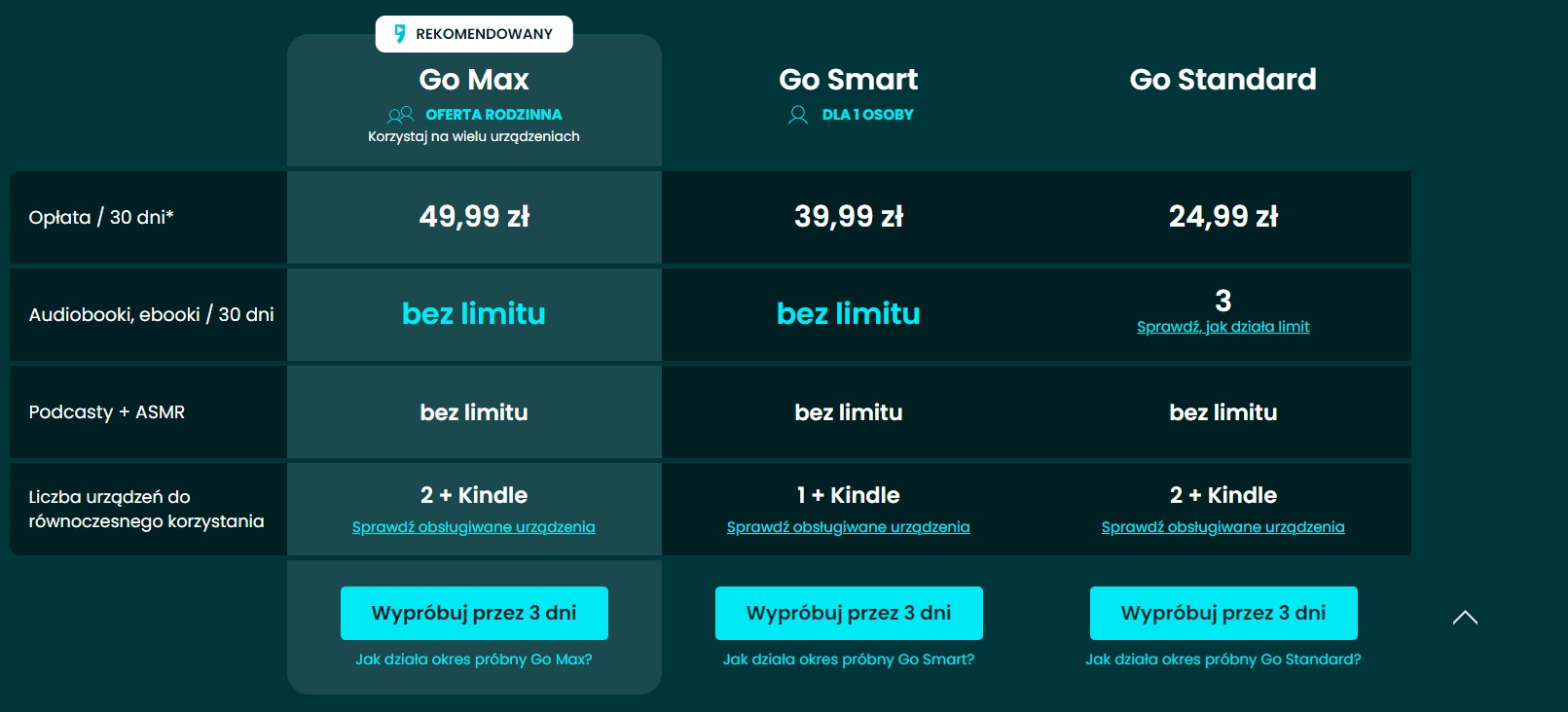Click the logo icon in Rekomendowany badge
The height and width of the screenshot is (712, 1568).
(399, 34)
